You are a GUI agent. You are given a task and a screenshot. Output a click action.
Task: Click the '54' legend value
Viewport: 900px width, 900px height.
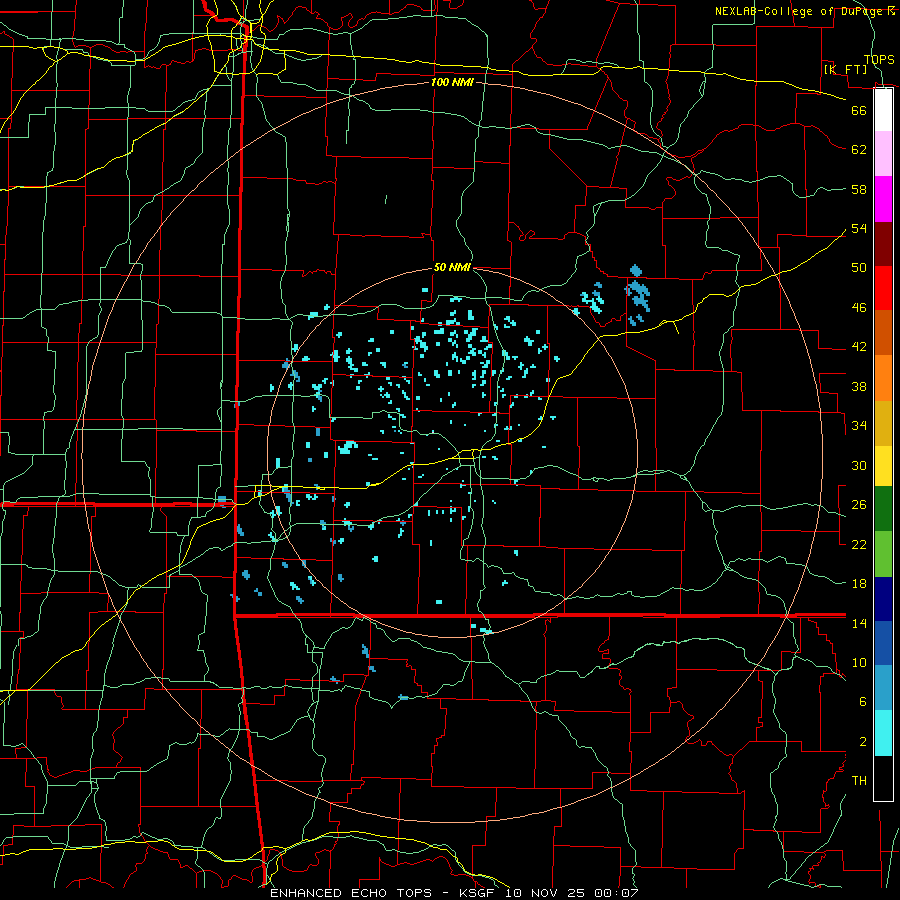click(x=859, y=228)
